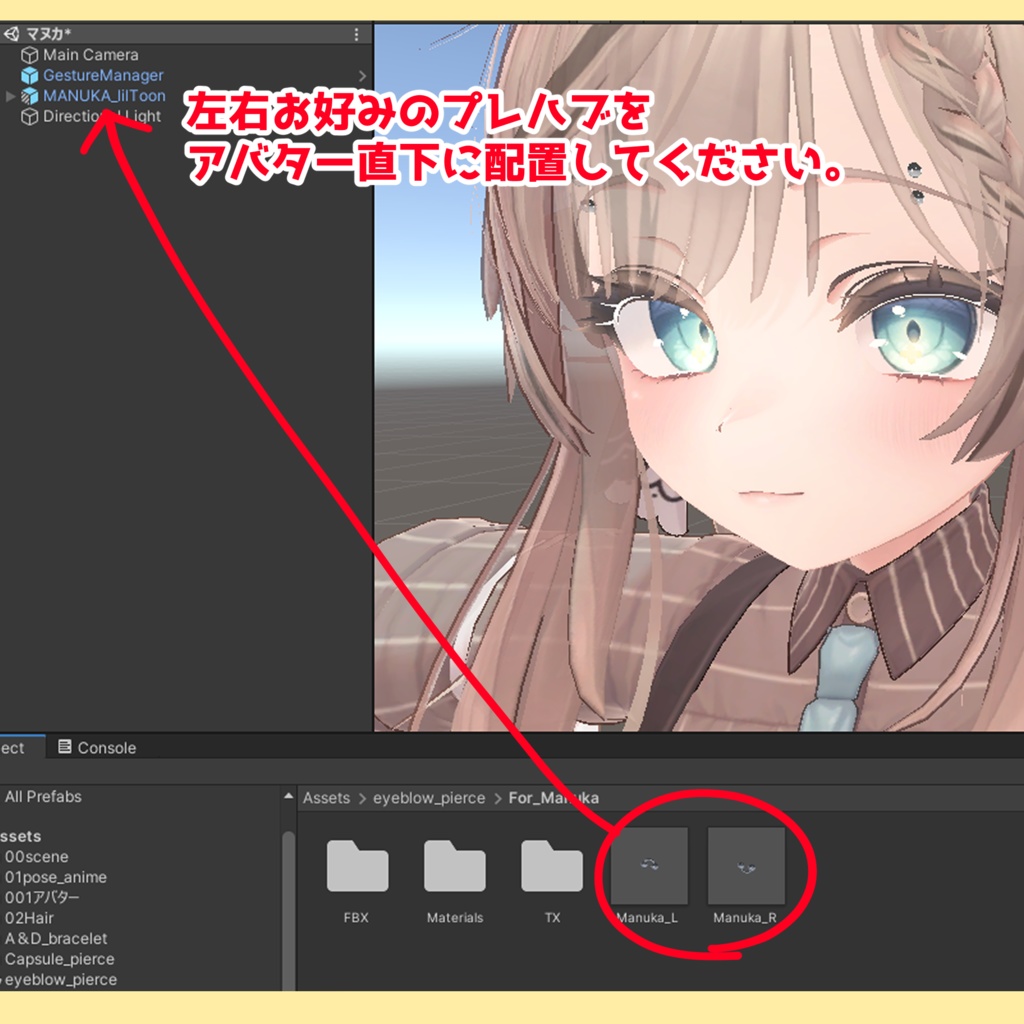Image resolution: width=1024 pixels, height=1024 pixels.
Task: Open the Hierarchy panel three-dot menu
Action: point(356,33)
